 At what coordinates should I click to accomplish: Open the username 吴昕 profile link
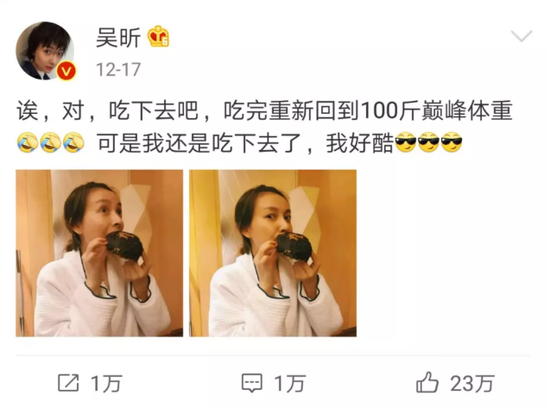(x=118, y=38)
